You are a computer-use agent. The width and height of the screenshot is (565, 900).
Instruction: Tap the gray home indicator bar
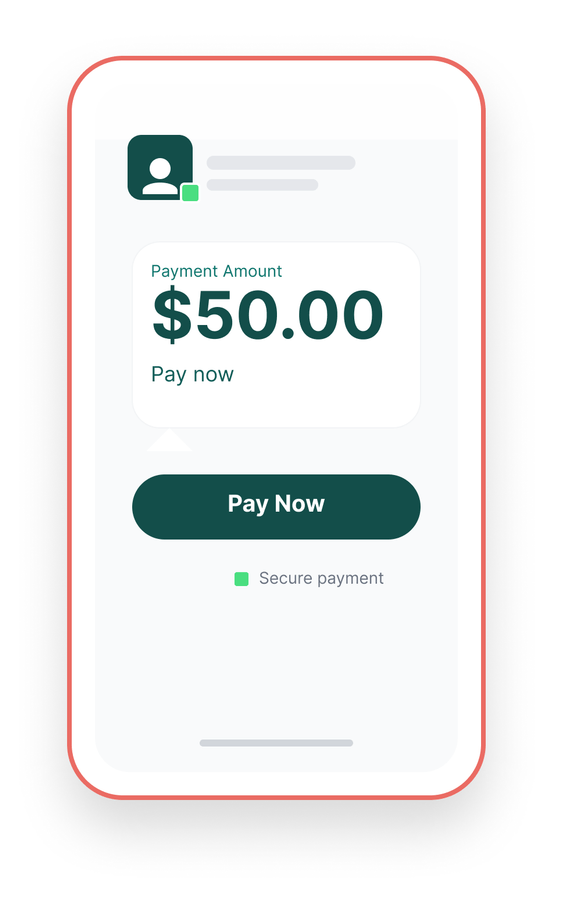[276, 743]
